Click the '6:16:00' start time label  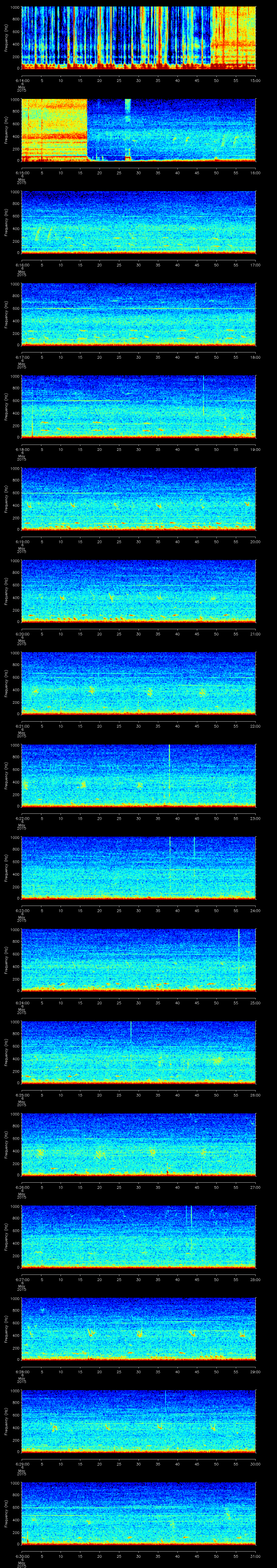click(22, 265)
